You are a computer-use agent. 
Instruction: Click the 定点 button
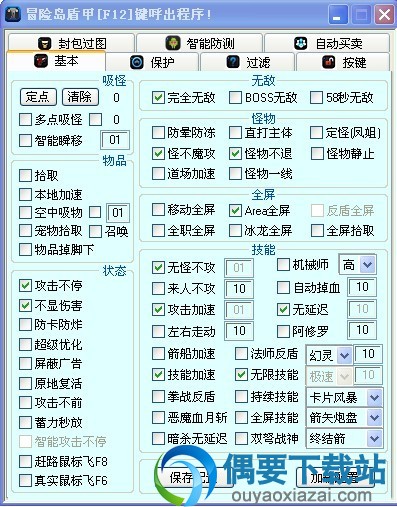pos(38,97)
